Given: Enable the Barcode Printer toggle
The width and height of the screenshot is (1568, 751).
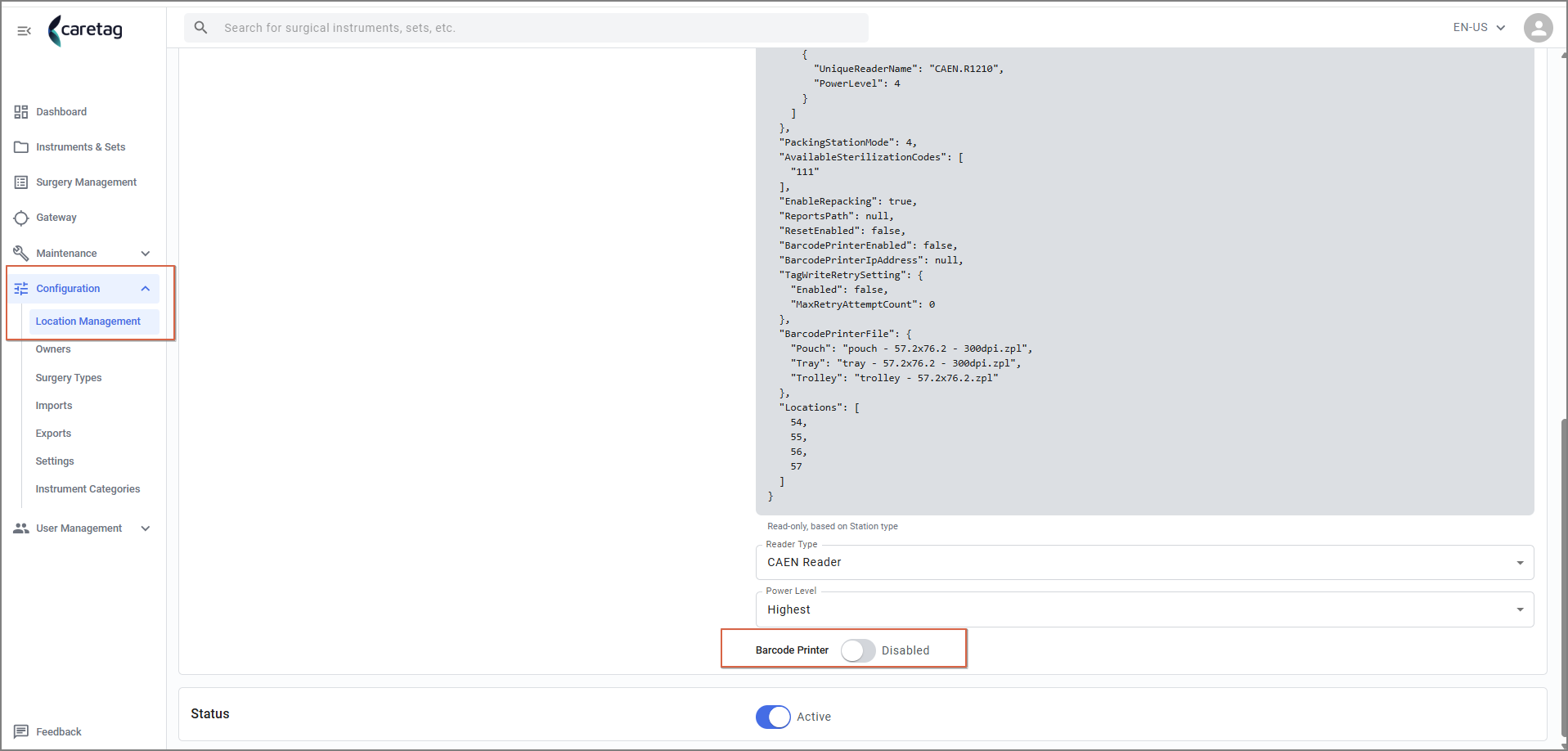Looking at the screenshot, I should pos(858,650).
